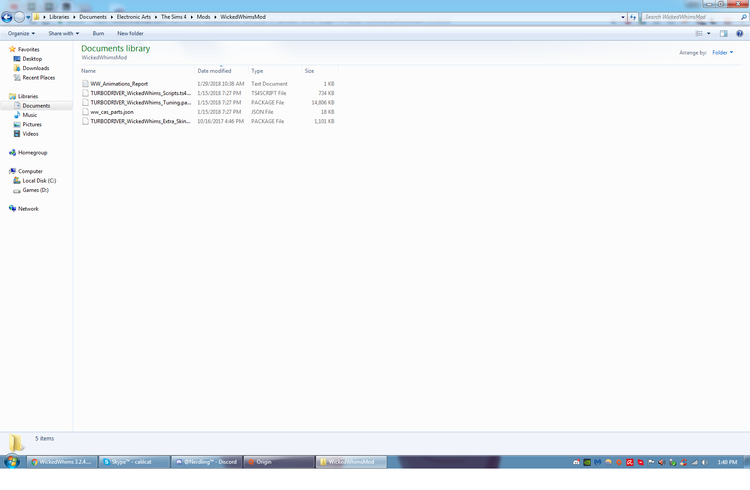Click the magnifier icon in the search box

(744, 17)
